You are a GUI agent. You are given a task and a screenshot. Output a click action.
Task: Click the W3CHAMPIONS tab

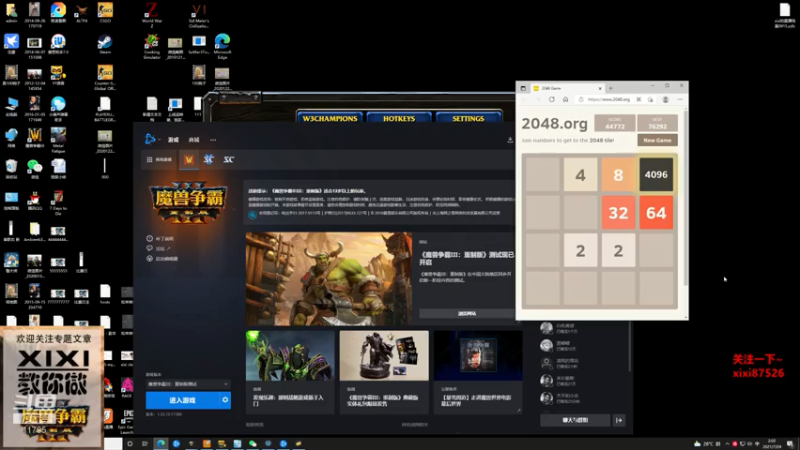[330, 118]
